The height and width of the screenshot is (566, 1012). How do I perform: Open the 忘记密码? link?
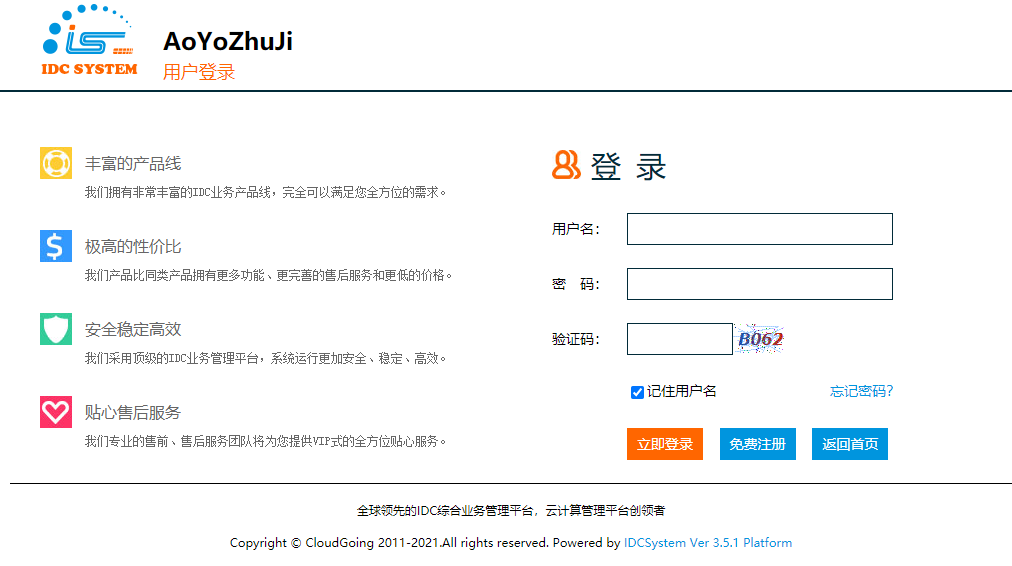point(861,391)
